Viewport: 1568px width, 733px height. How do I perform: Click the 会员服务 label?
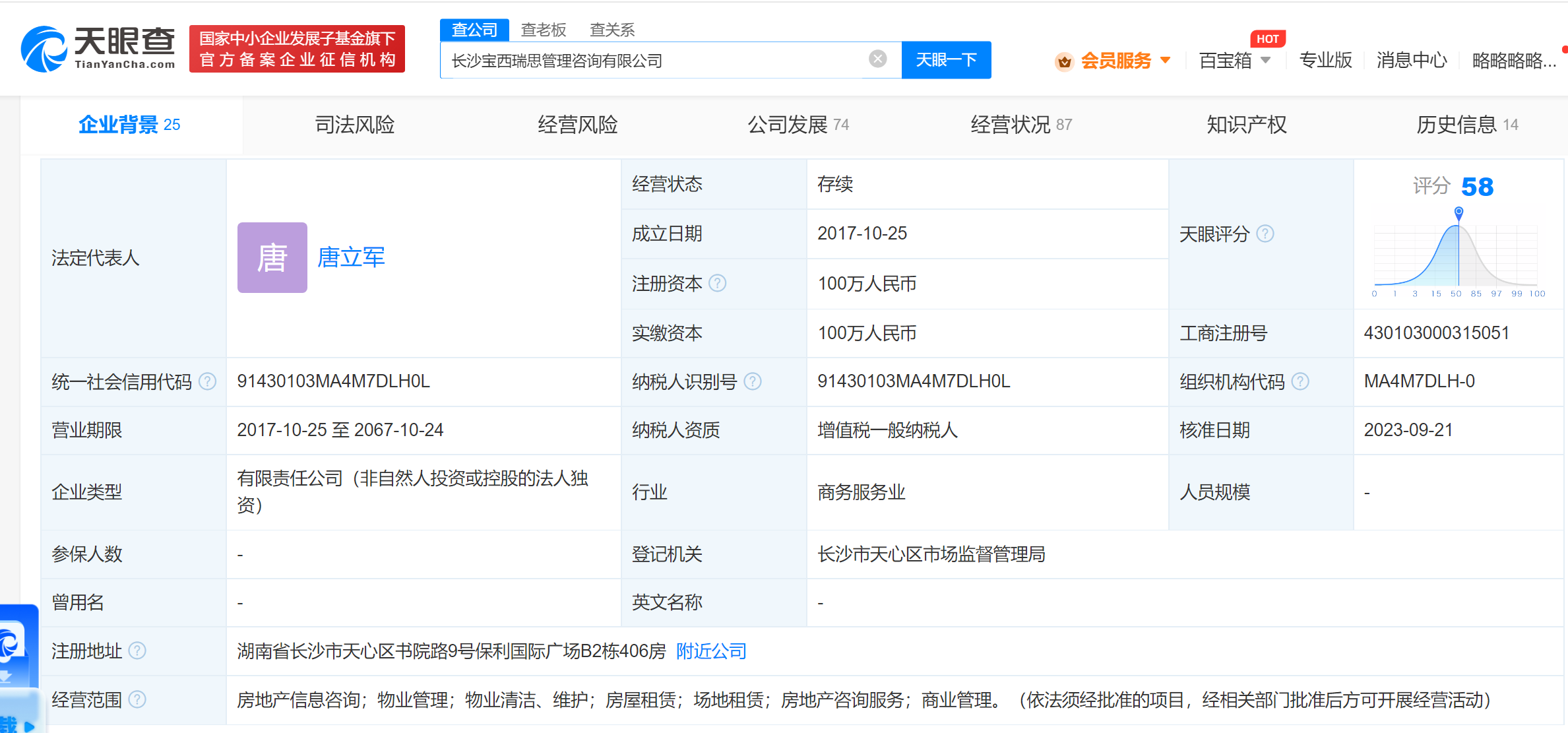point(1115,61)
